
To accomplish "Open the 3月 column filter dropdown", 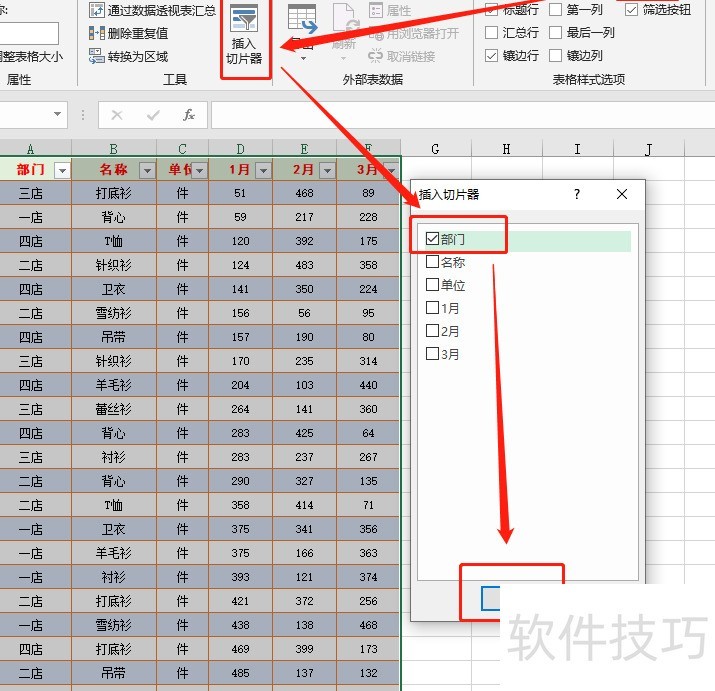I will tap(392, 171).
